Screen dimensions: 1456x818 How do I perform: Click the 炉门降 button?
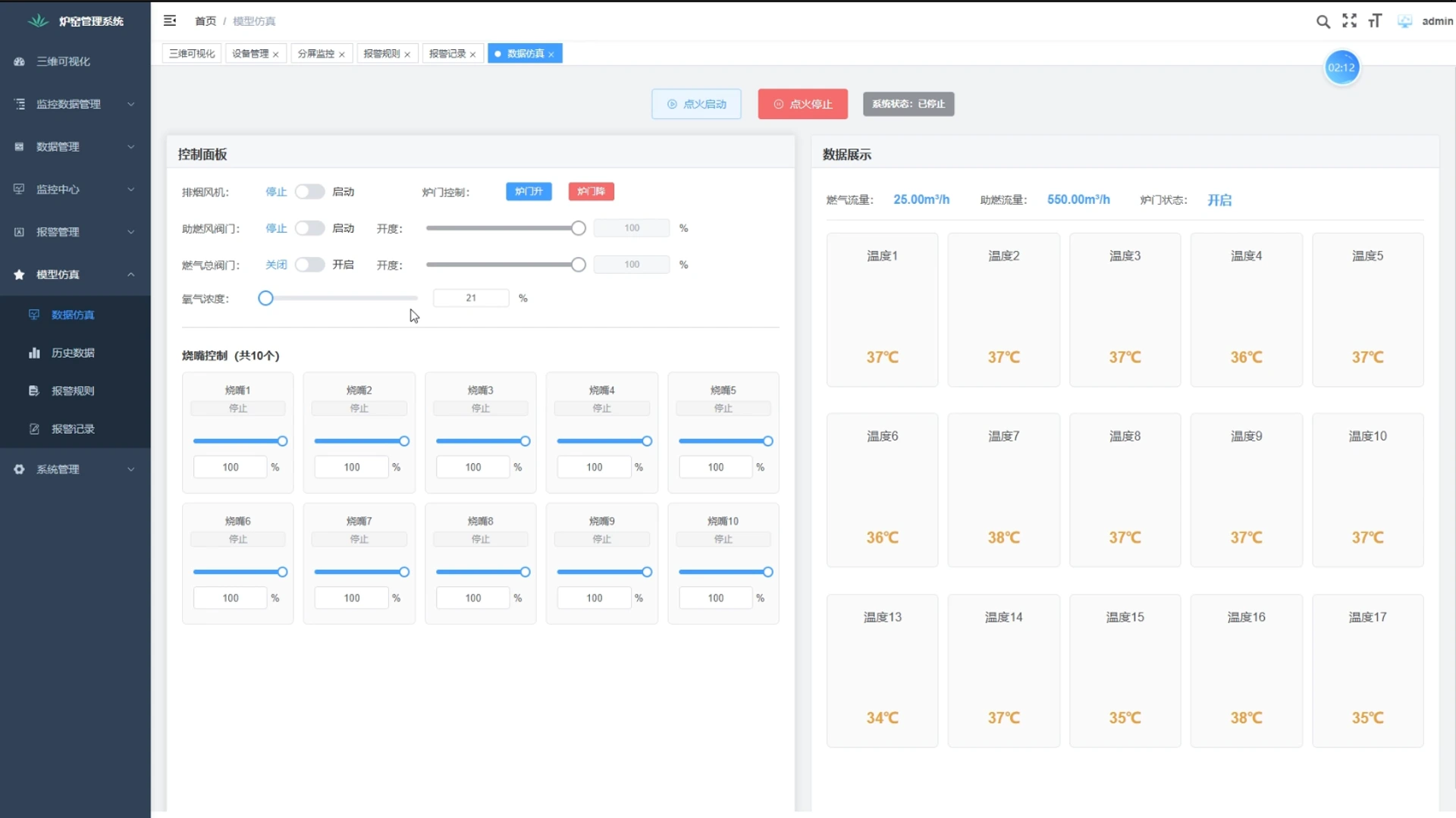pos(591,192)
